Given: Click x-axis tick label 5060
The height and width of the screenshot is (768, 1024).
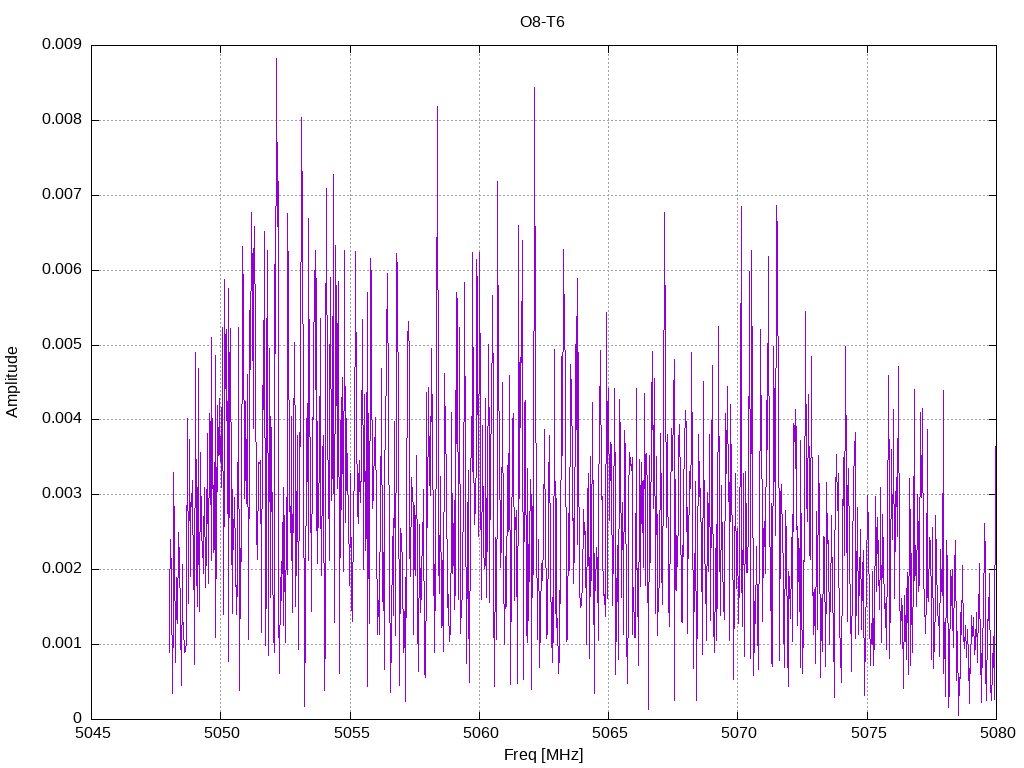Looking at the screenshot, I should point(481,733).
